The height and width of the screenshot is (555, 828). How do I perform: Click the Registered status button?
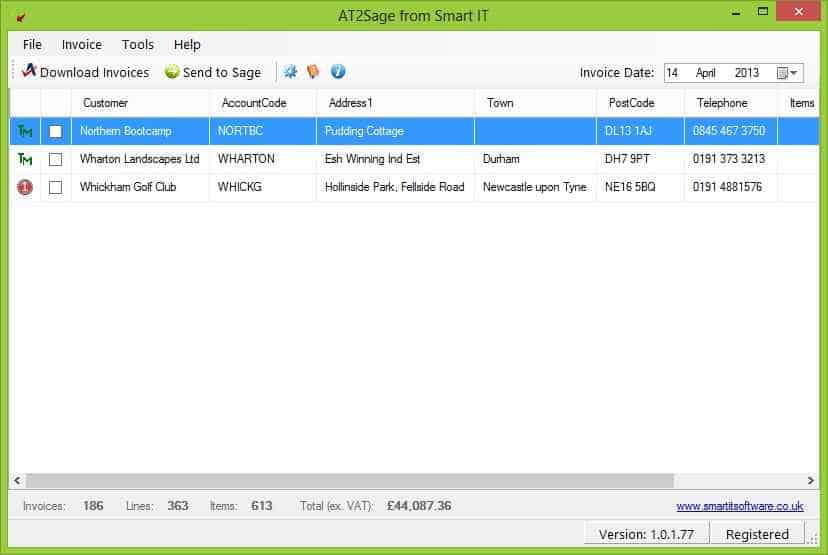(x=757, y=534)
